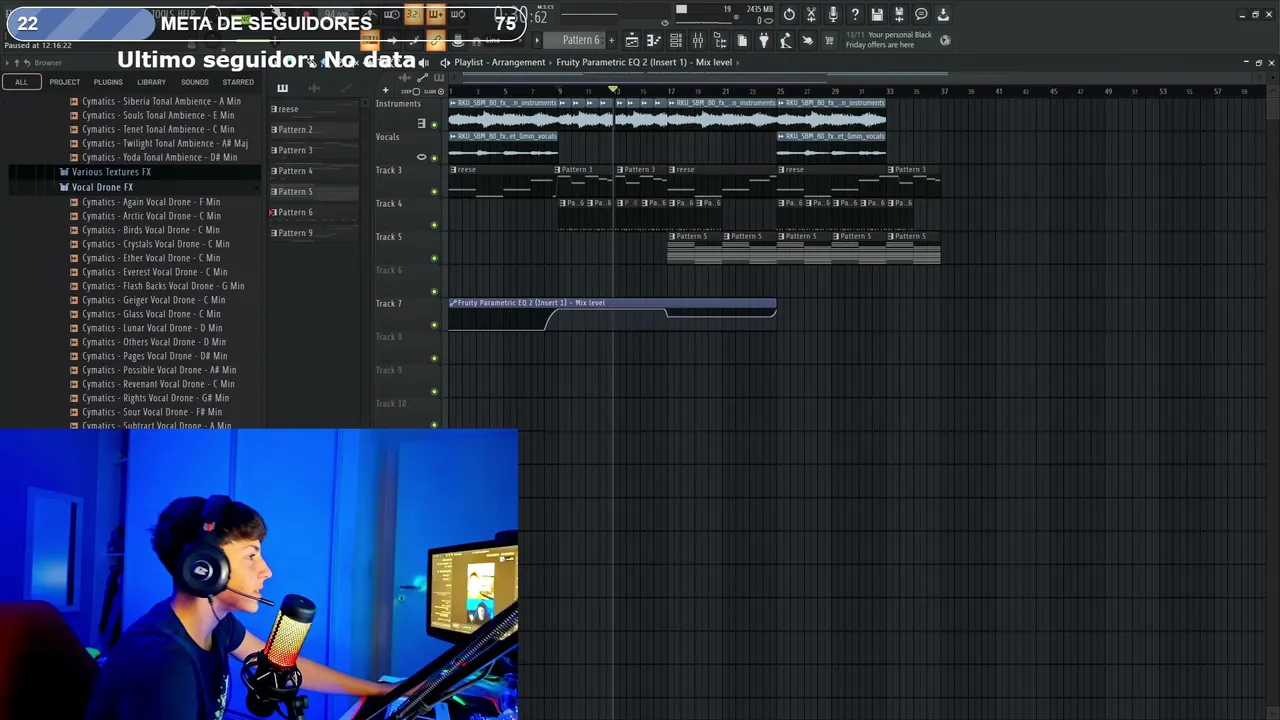
Task: Open the channel rack toolbar icon
Action: (676, 40)
